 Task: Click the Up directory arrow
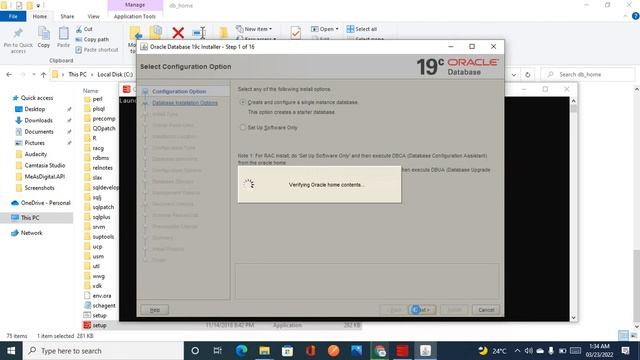(x=43, y=75)
